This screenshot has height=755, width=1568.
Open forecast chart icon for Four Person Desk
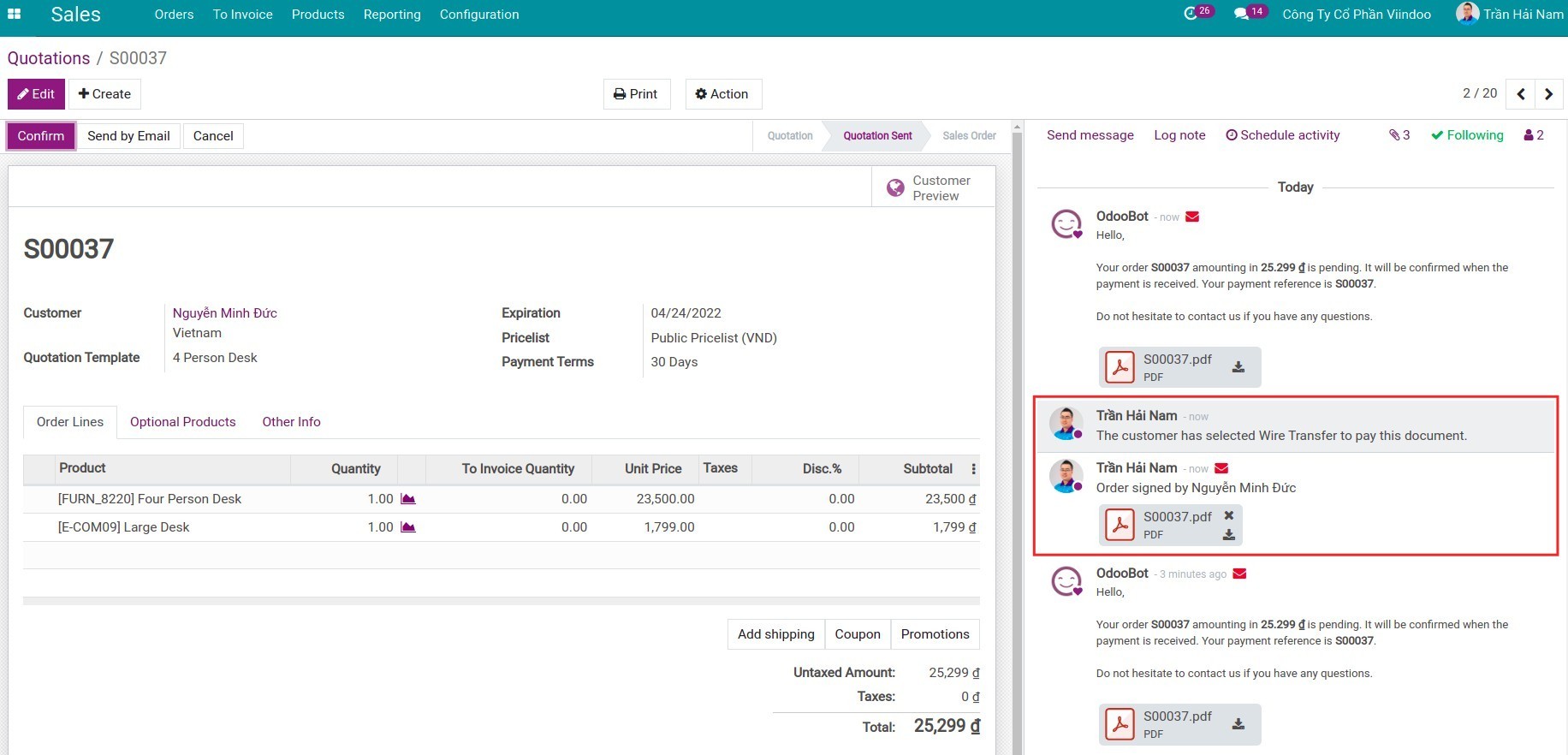point(408,499)
